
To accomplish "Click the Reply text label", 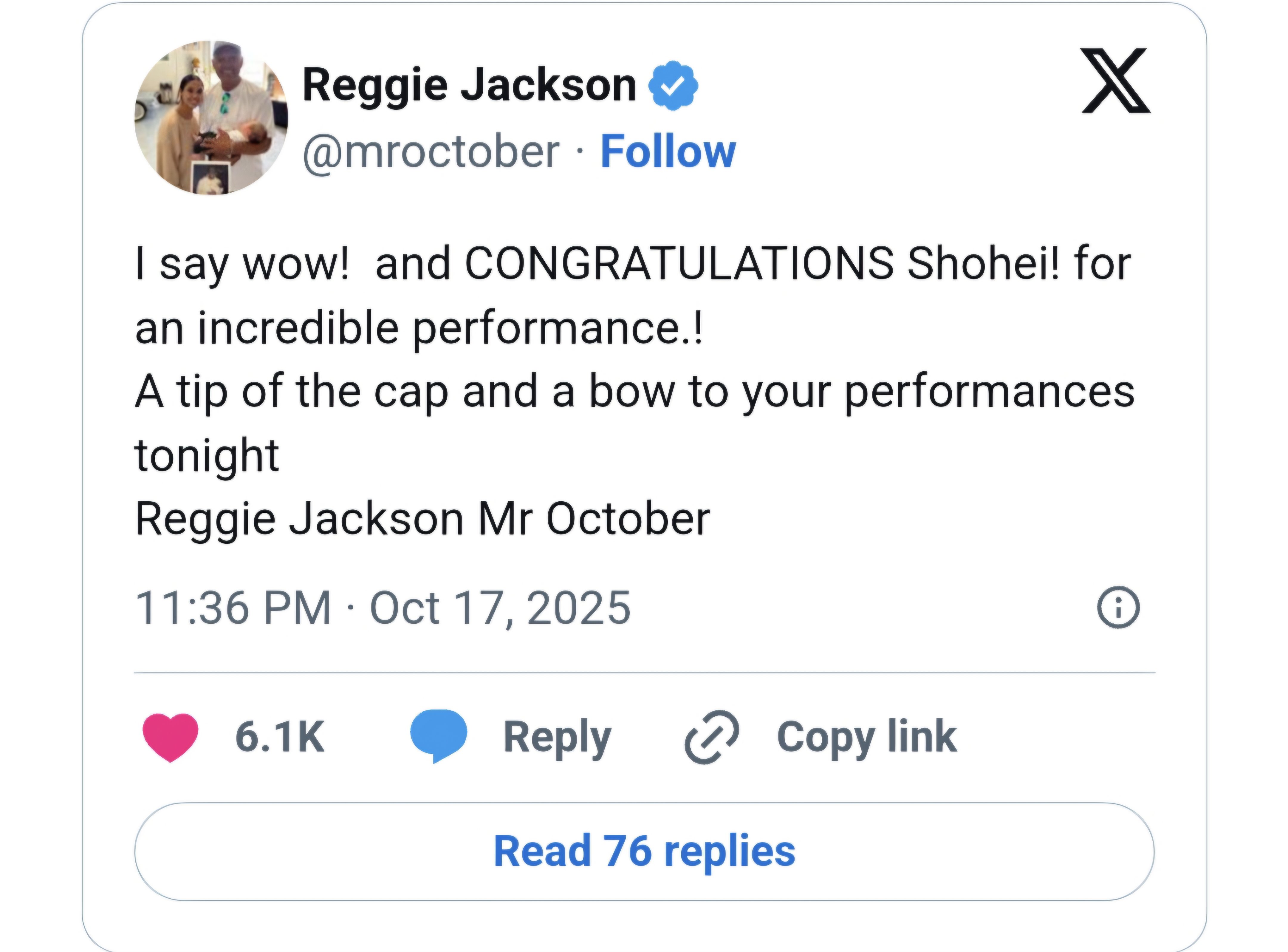I will pos(557,738).
